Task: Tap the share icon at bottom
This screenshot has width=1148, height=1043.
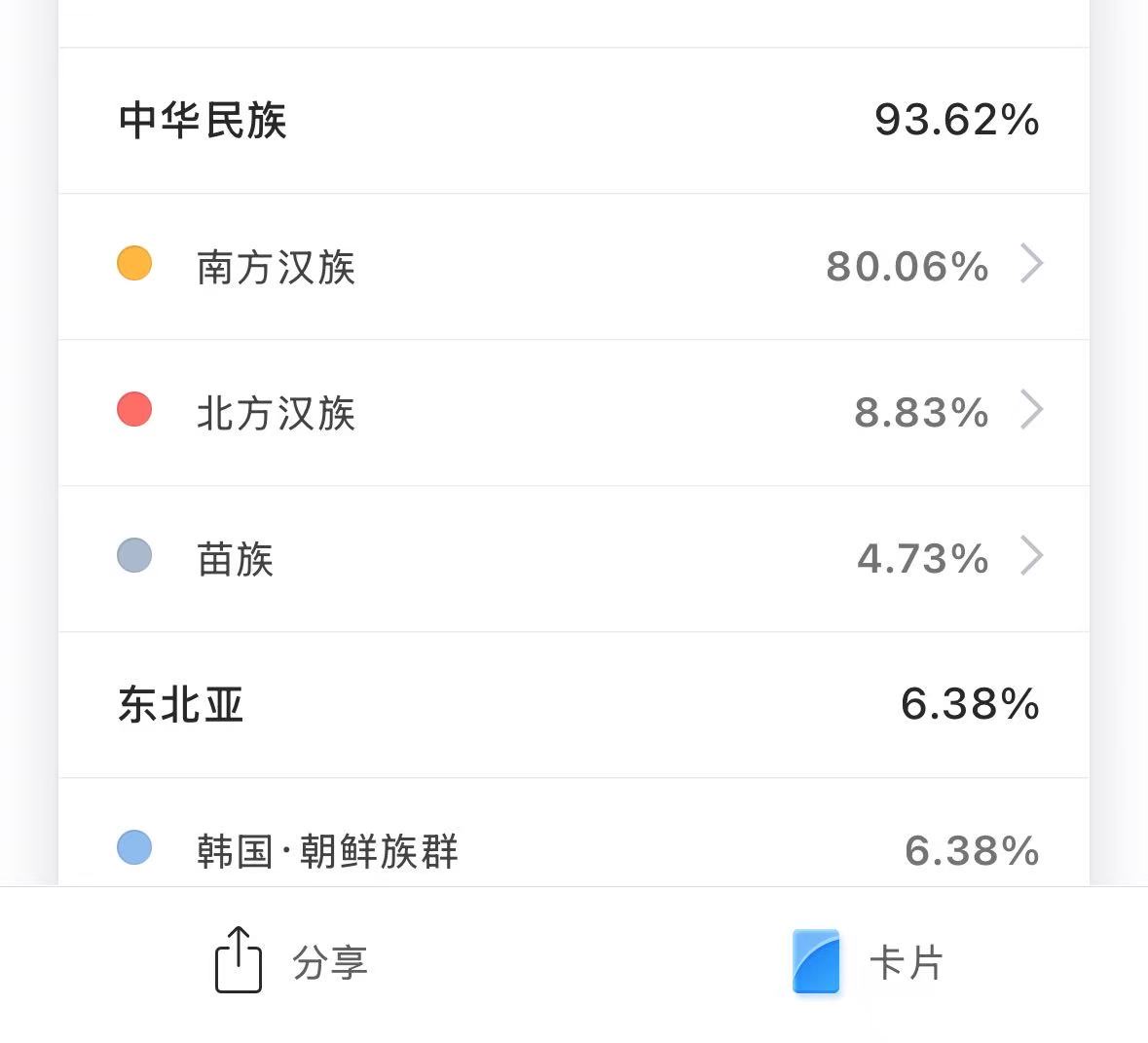Action: [238, 960]
